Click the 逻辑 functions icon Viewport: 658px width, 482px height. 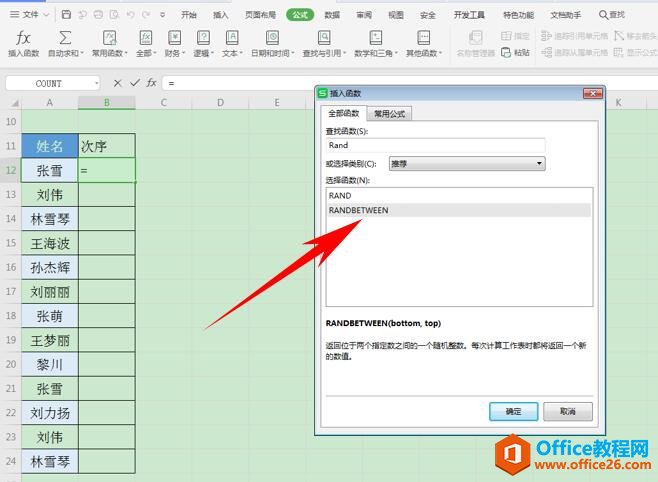pyautogui.click(x=201, y=37)
